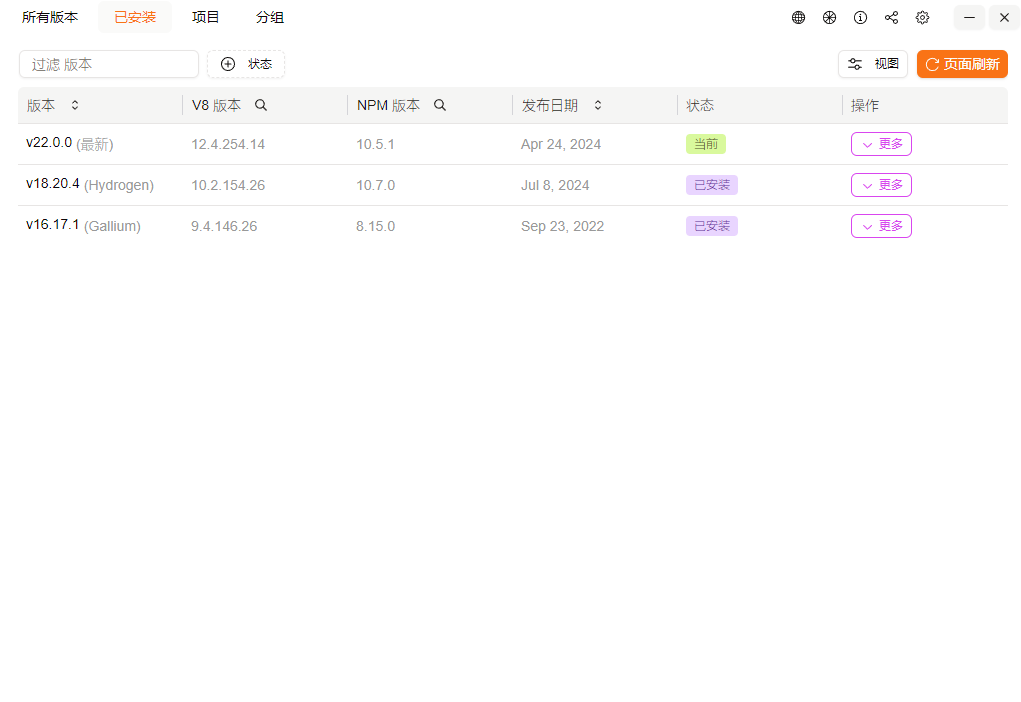Click the plus circle icon beside 状态
The image size is (1021, 702).
point(228,64)
